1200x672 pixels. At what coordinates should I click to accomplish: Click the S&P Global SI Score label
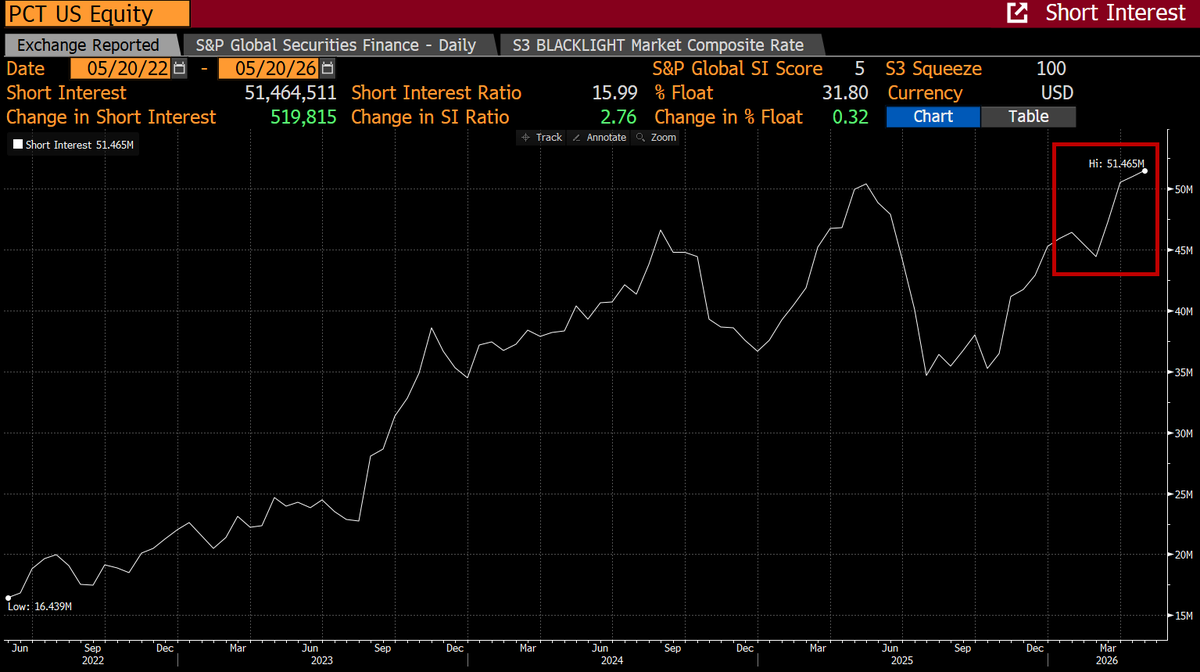click(737, 69)
